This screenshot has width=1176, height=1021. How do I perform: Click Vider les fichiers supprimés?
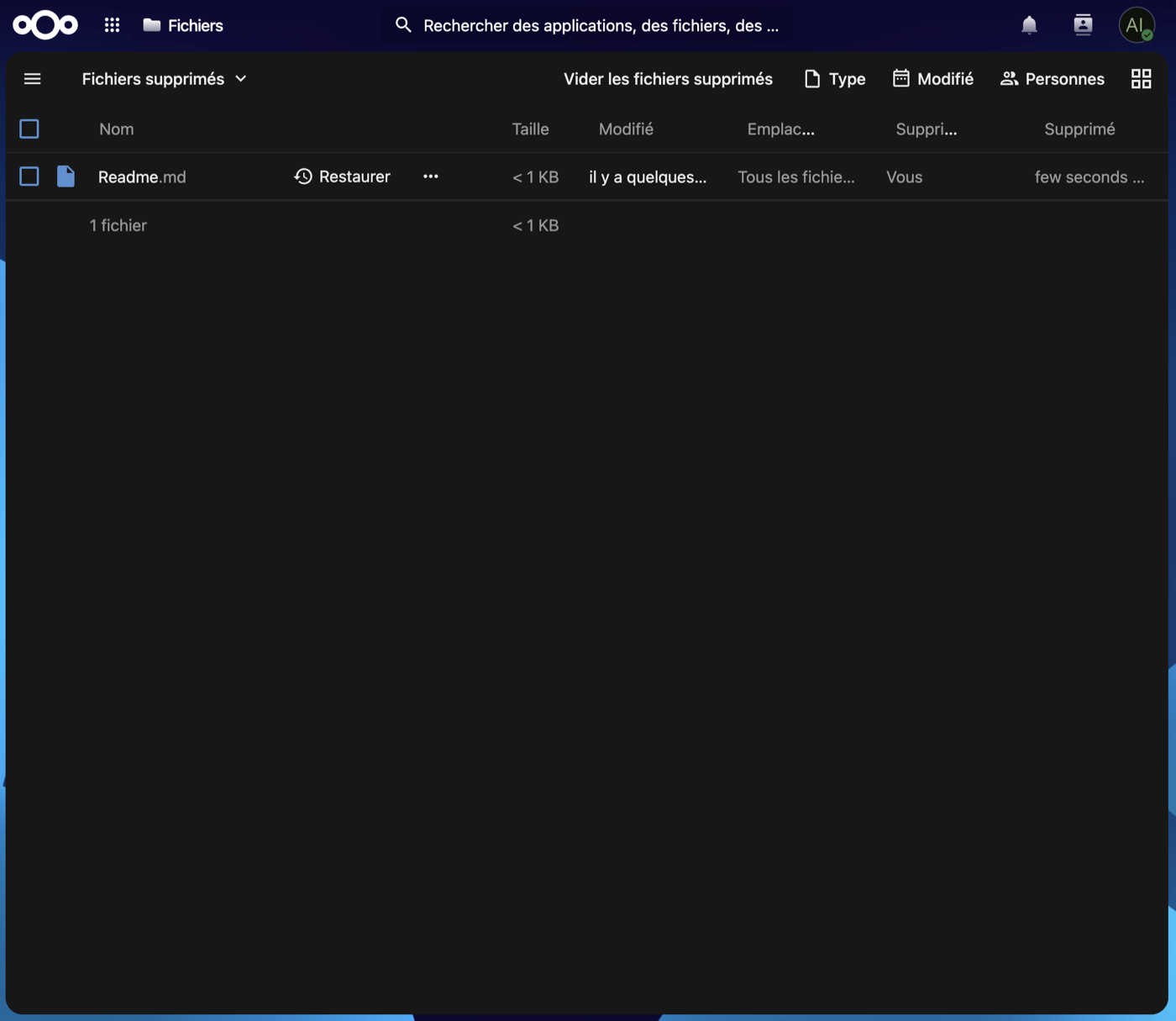[668, 79]
